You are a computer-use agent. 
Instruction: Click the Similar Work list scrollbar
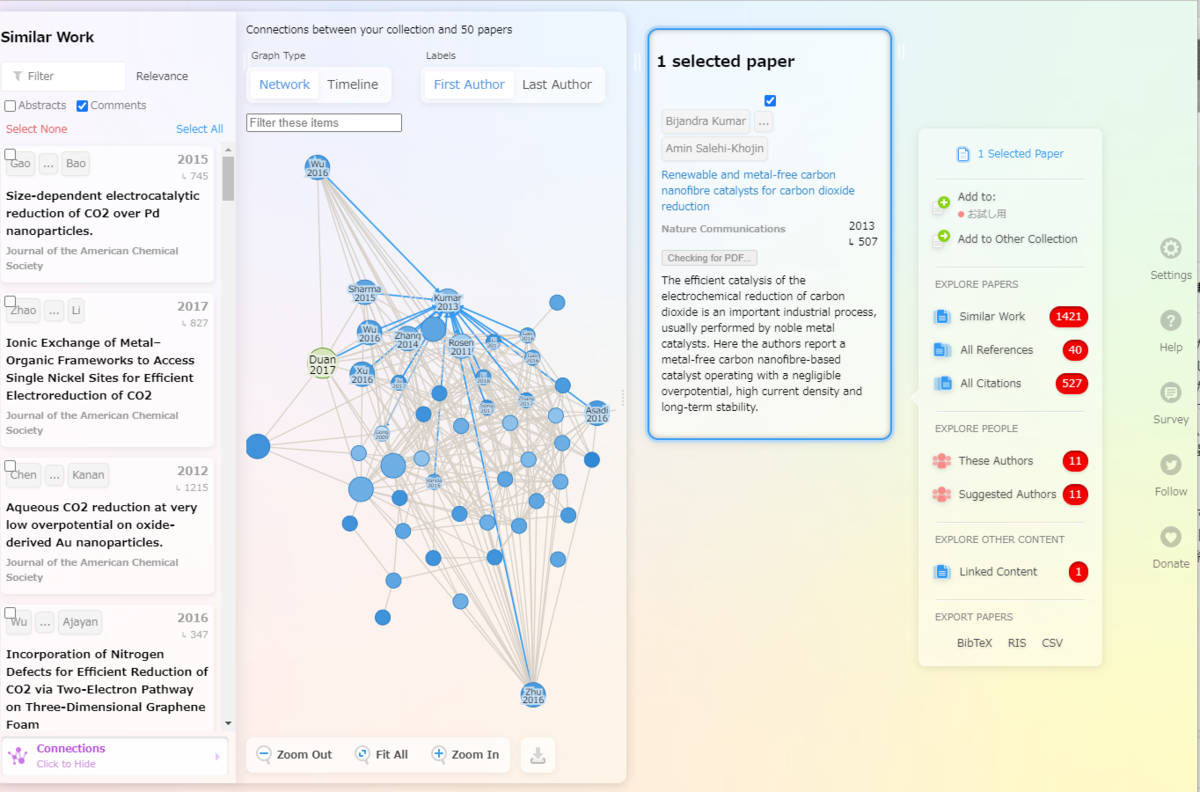[x=228, y=180]
